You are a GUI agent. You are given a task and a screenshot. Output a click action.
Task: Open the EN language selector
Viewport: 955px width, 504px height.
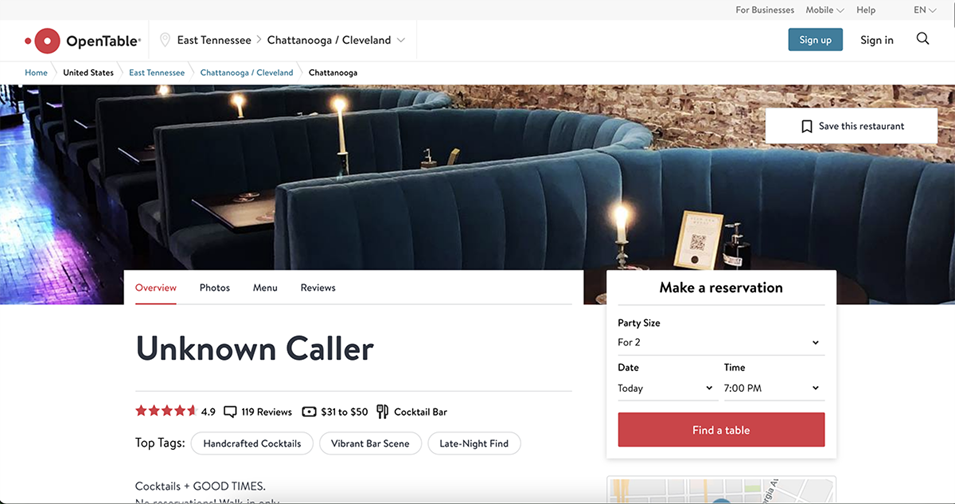925,10
